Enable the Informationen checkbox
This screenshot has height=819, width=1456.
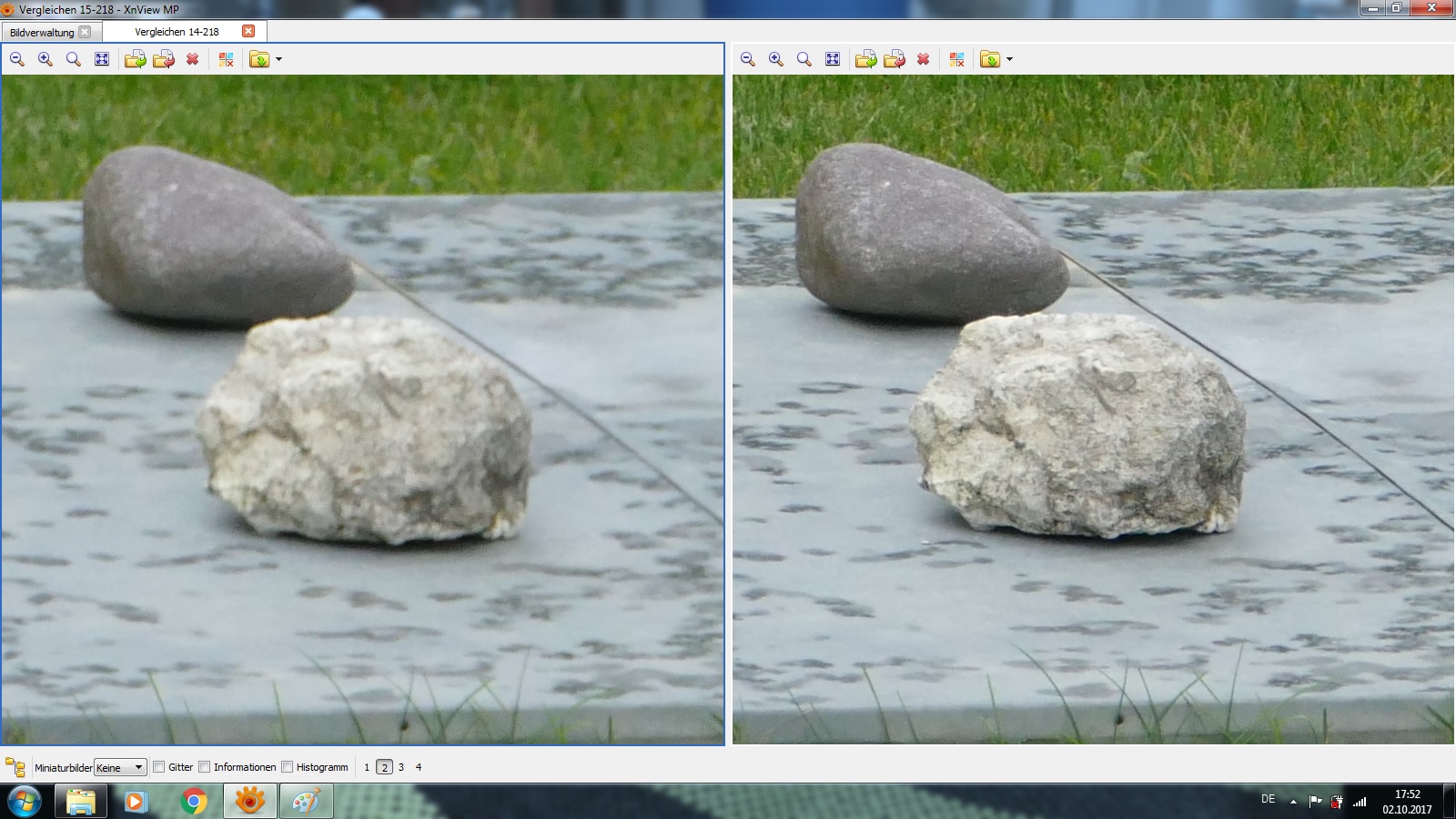click(205, 767)
